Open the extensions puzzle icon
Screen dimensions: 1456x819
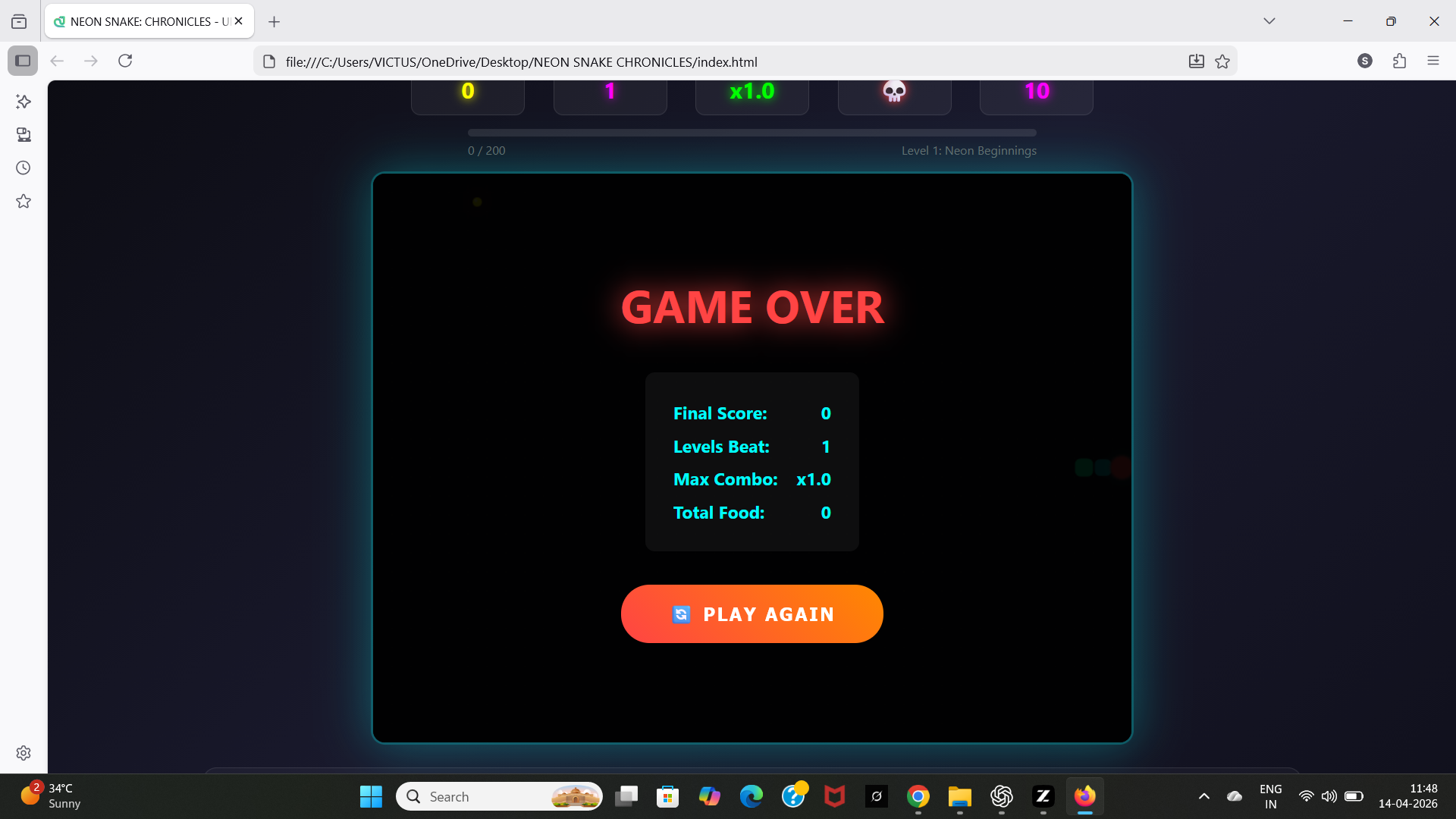pyautogui.click(x=1399, y=61)
